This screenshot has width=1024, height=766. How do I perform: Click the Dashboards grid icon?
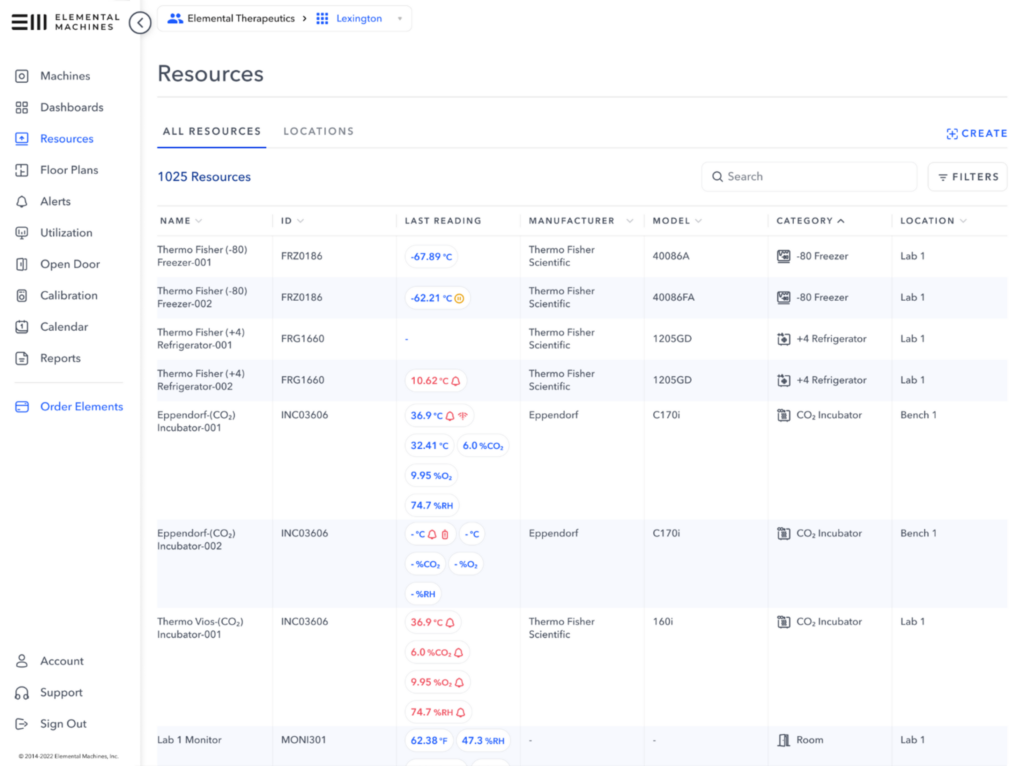[22, 107]
